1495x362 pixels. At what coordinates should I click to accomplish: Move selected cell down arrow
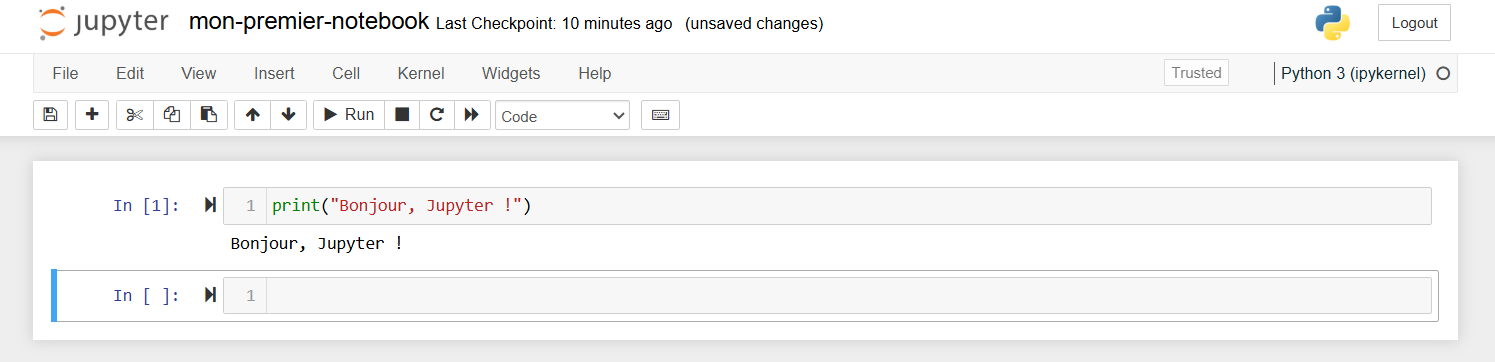click(x=289, y=115)
